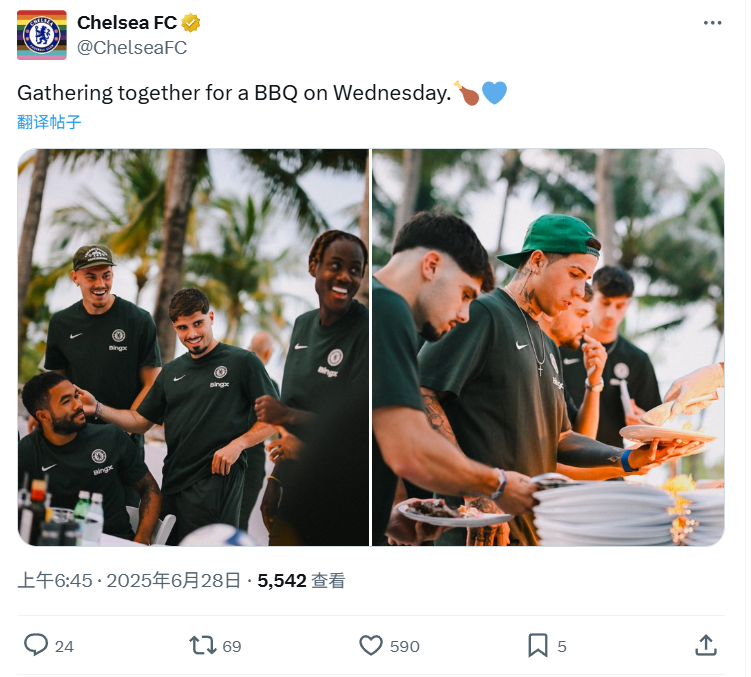
Task: Open the repost arrows menu
Action: coord(203,645)
